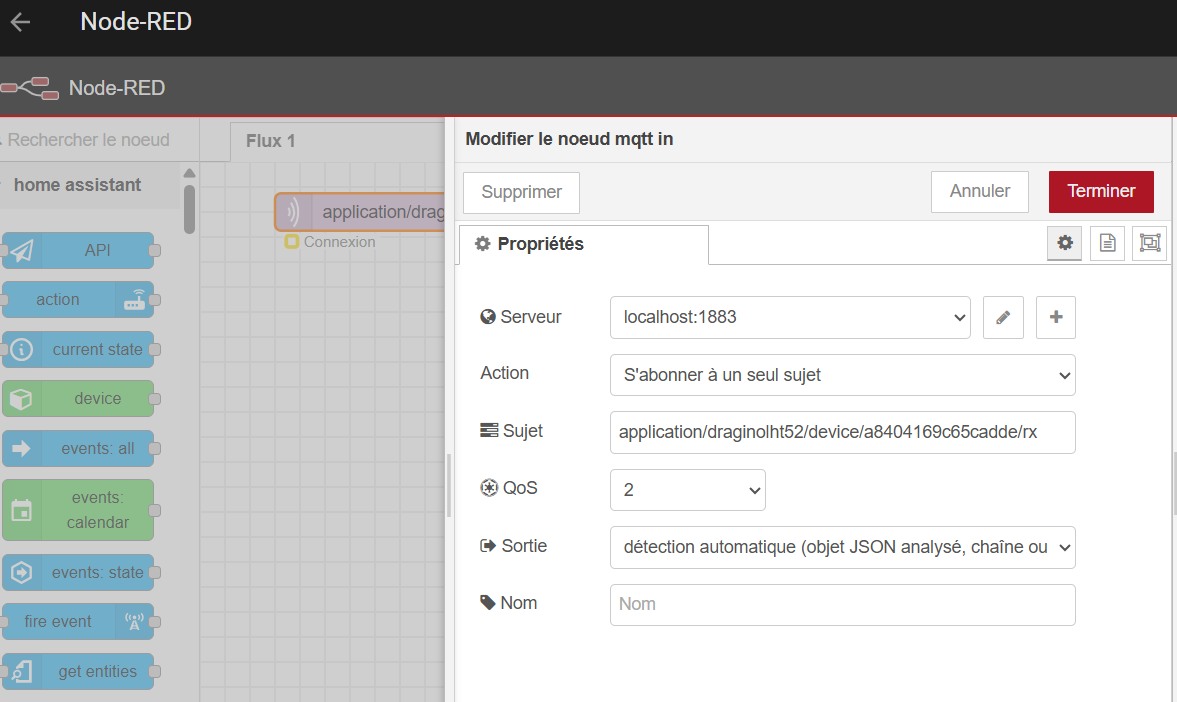Open the Action dropdown
Viewport: 1177px width, 702px height.
842,376
